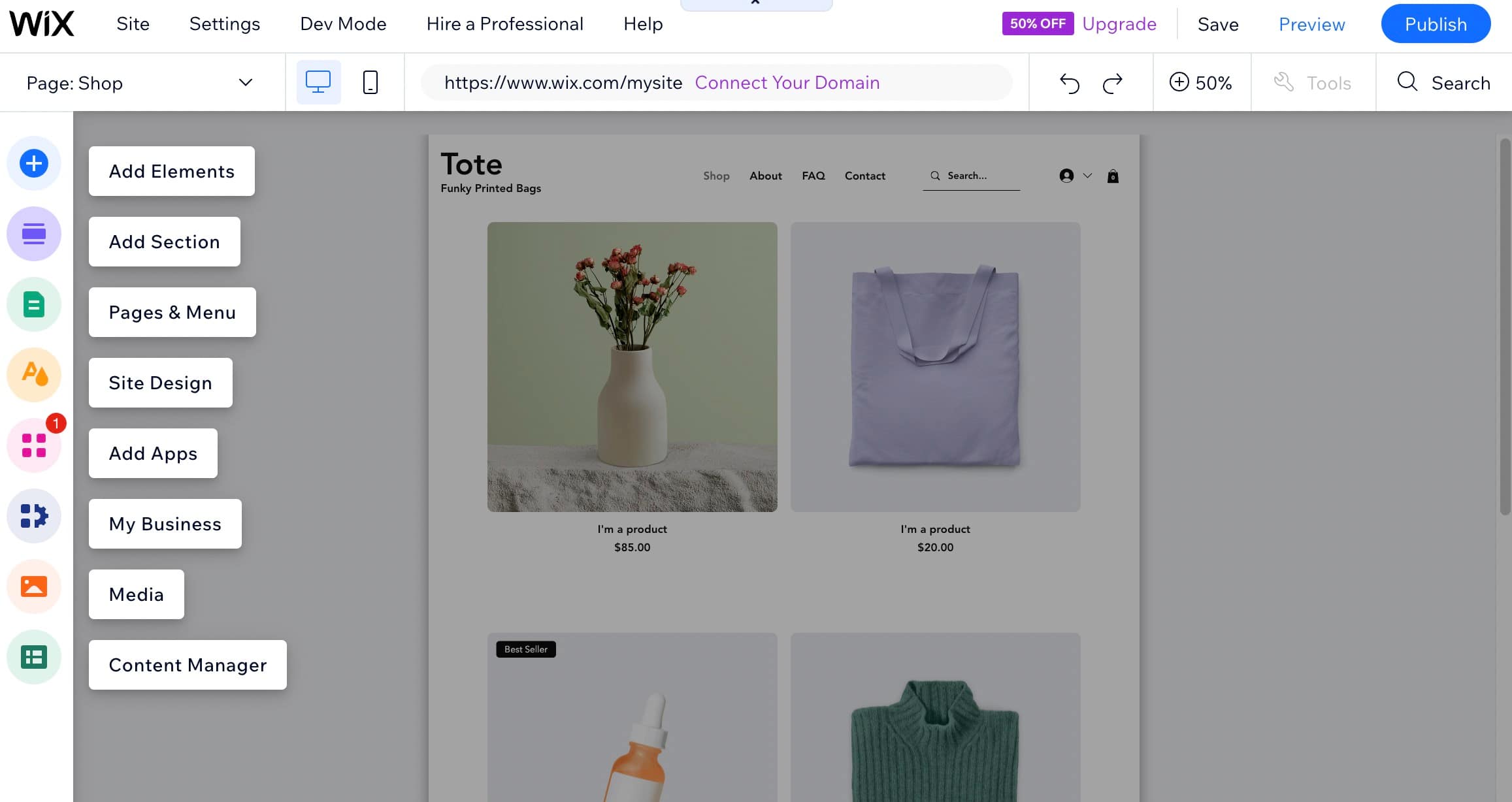Click the Add Section stripes icon

[33, 233]
